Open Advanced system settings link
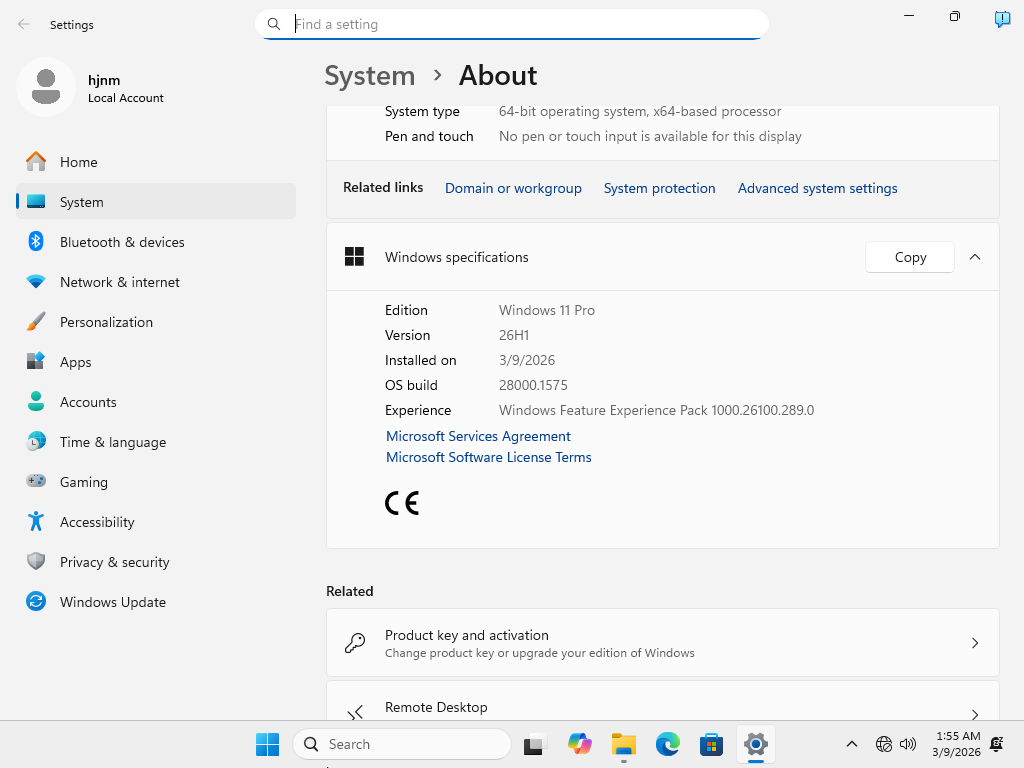This screenshot has height=768, width=1024. click(x=817, y=188)
